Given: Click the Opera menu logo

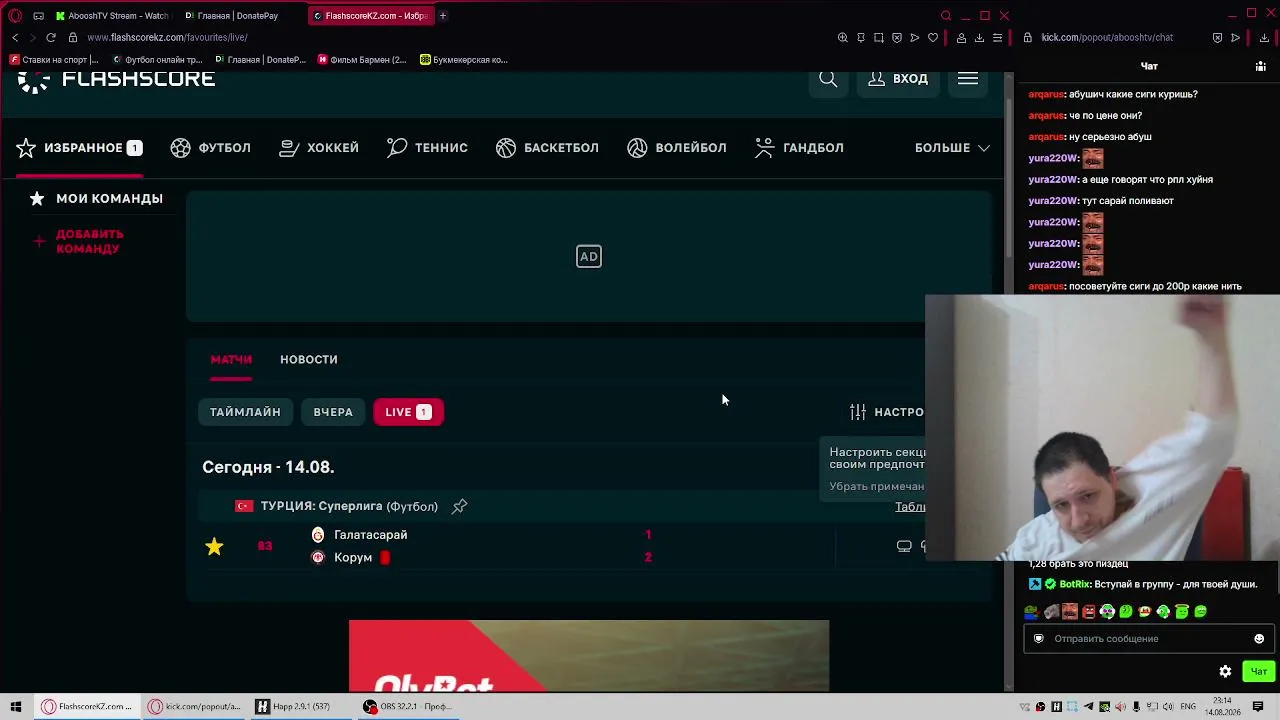Looking at the screenshot, I should [15, 16].
